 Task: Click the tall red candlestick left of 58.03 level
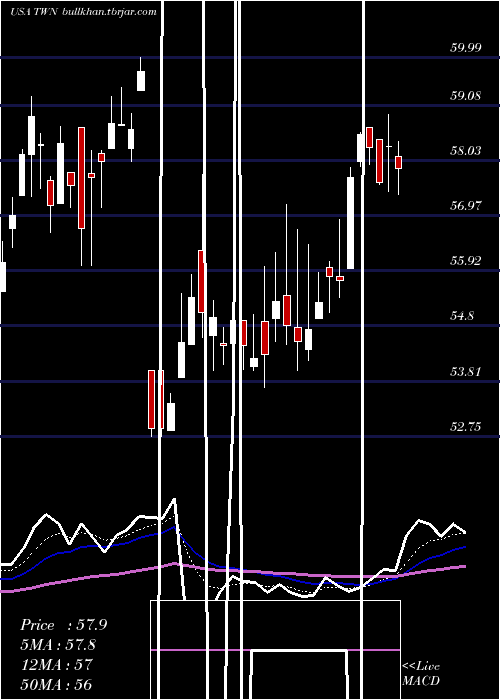coord(81,178)
